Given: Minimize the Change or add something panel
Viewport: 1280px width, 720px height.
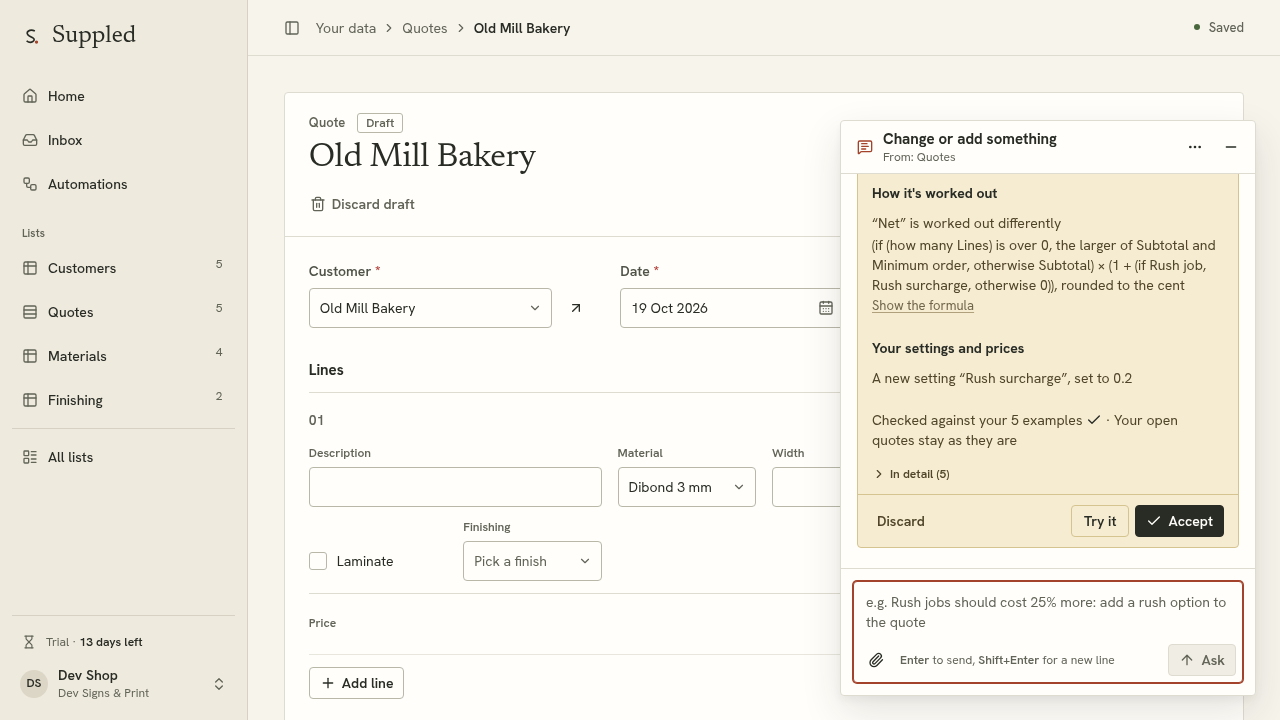Looking at the screenshot, I should [1231, 147].
